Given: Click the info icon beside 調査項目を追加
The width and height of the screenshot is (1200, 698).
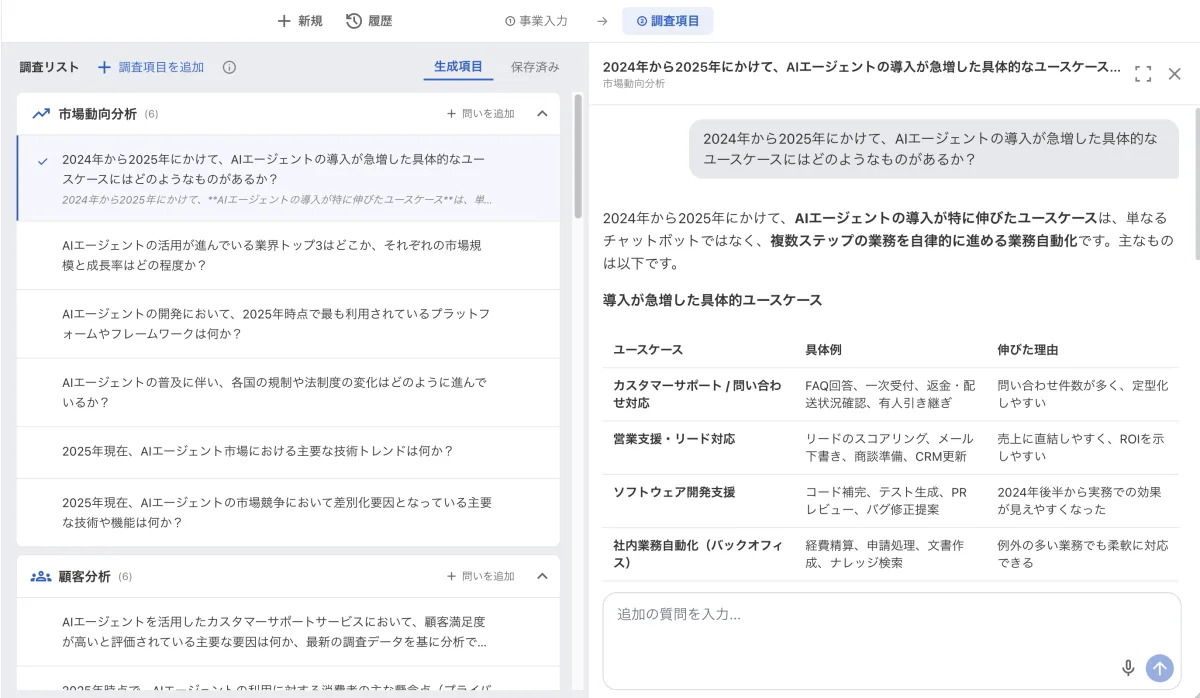Looking at the screenshot, I should tap(229, 67).
